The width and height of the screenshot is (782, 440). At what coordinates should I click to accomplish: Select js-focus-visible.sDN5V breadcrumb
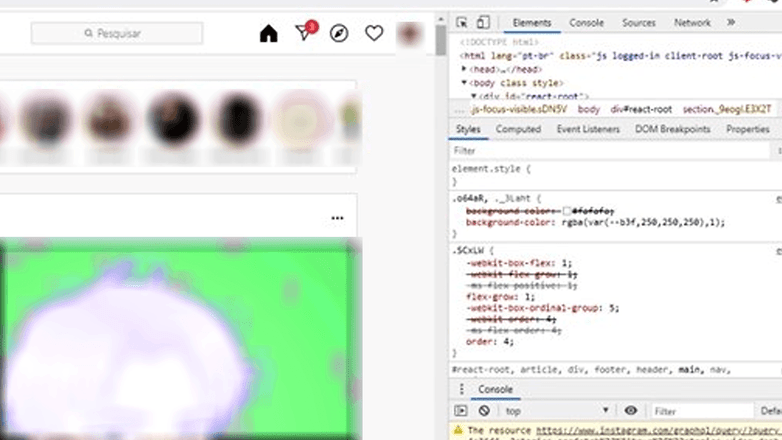click(519, 109)
